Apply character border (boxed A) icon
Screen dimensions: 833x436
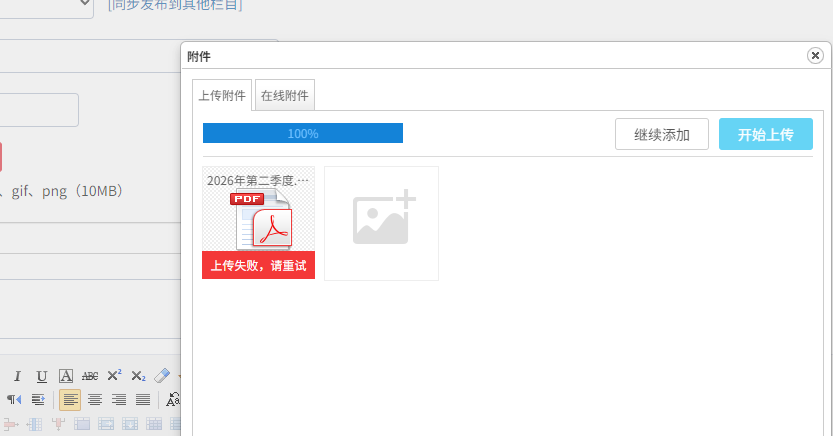point(65,376)
